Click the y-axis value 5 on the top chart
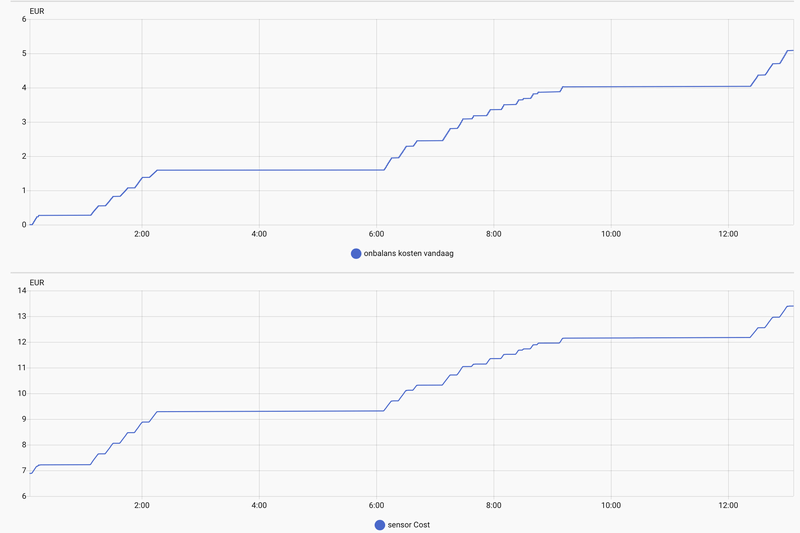Screen dimensions: 800x533 pyautogui.click(x=24, y=54)
